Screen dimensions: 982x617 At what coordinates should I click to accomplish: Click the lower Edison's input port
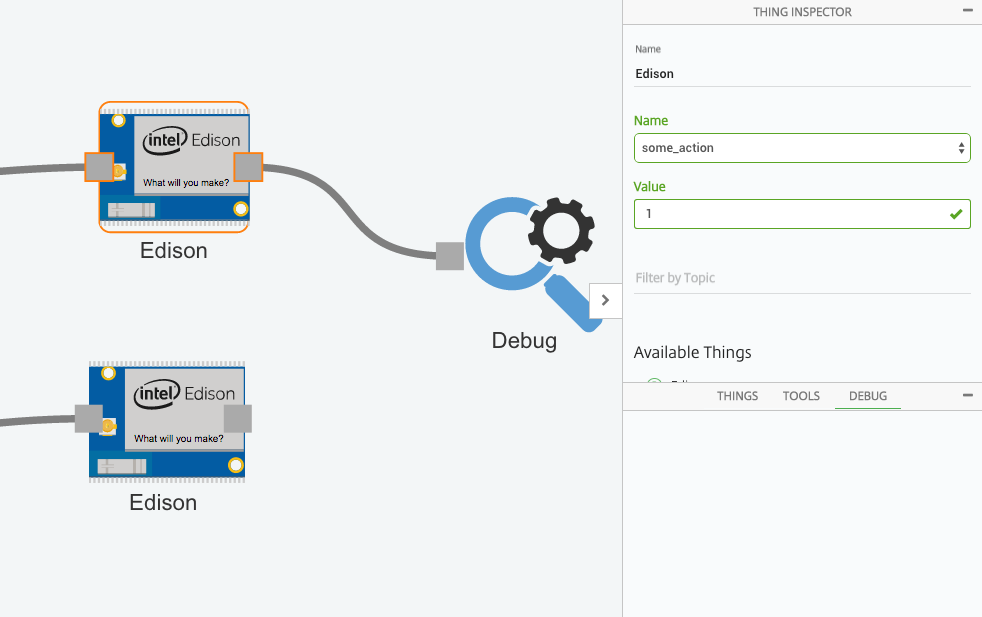[89, 418]
